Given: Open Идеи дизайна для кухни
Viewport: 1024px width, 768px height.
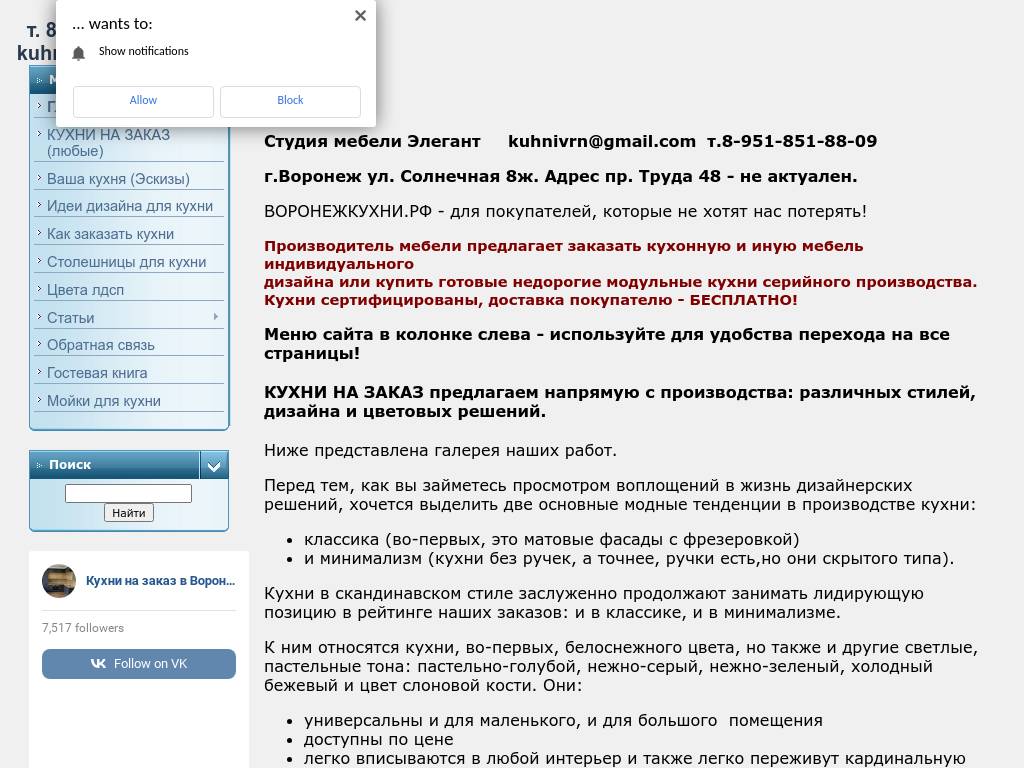Looking at the screenshot, I should 130,206.
